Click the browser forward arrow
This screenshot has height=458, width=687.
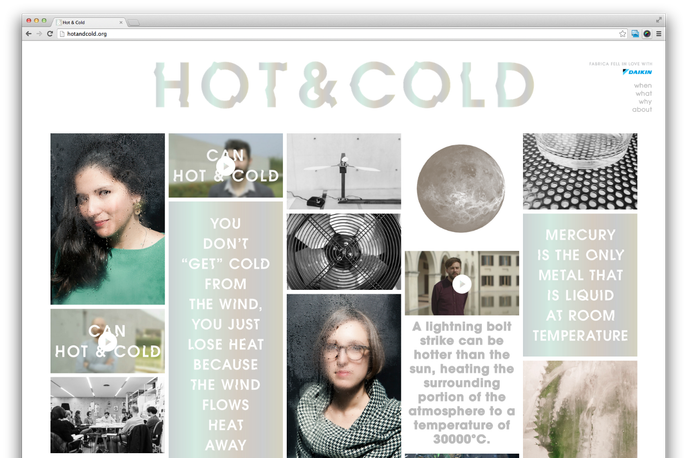coord(39,34)
